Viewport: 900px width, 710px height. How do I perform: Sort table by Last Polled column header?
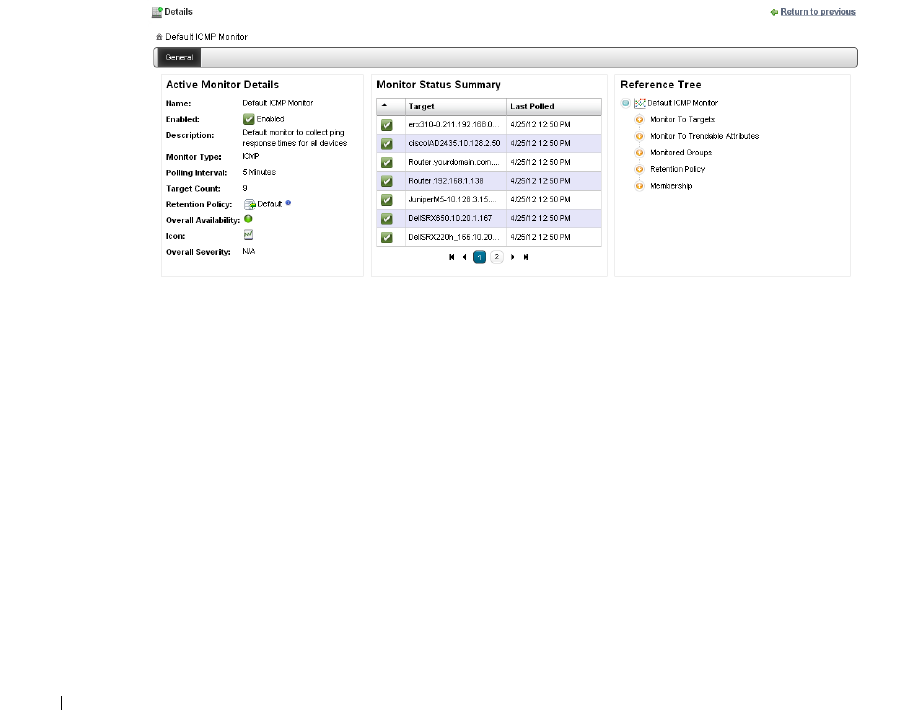554,107
